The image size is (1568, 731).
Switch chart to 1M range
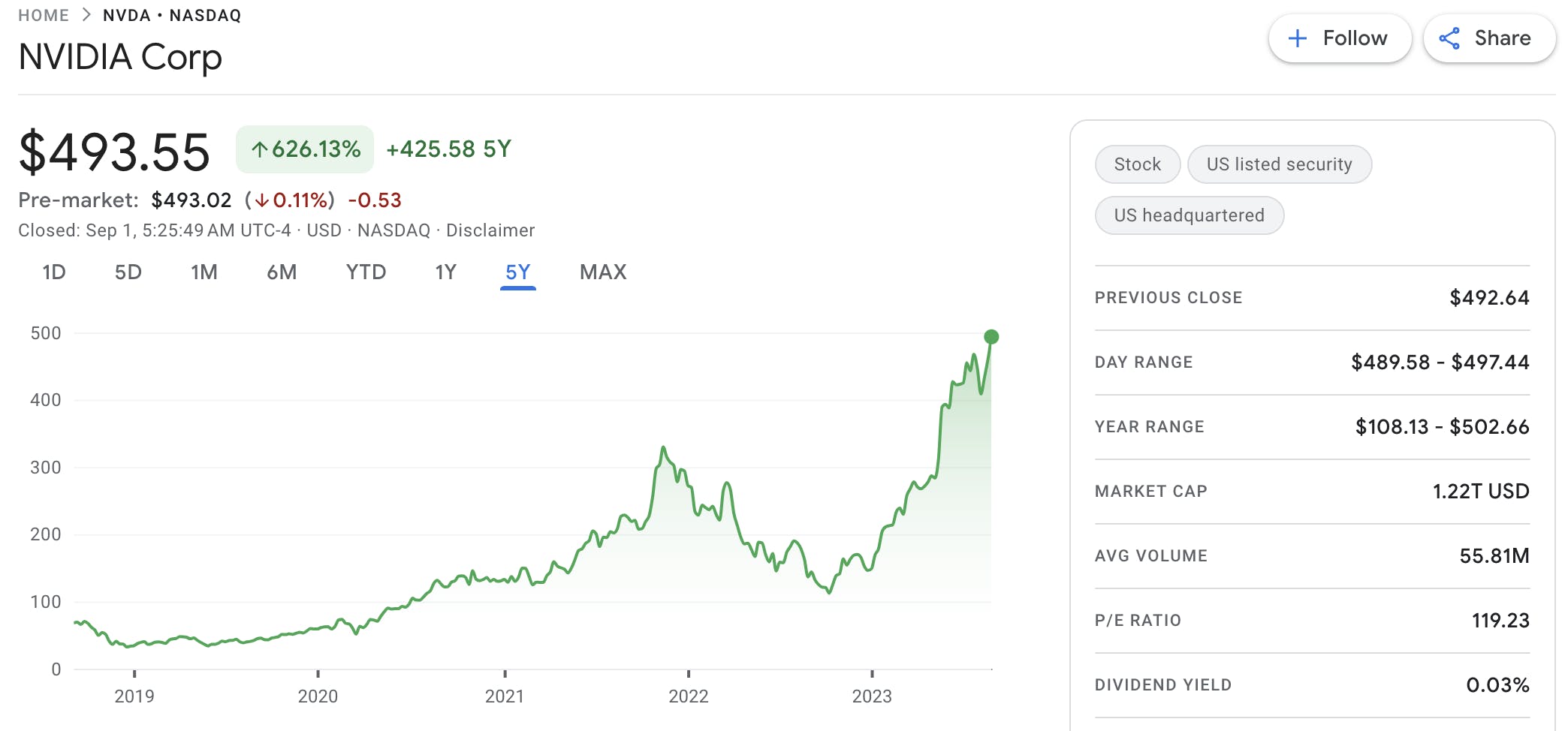204,272
